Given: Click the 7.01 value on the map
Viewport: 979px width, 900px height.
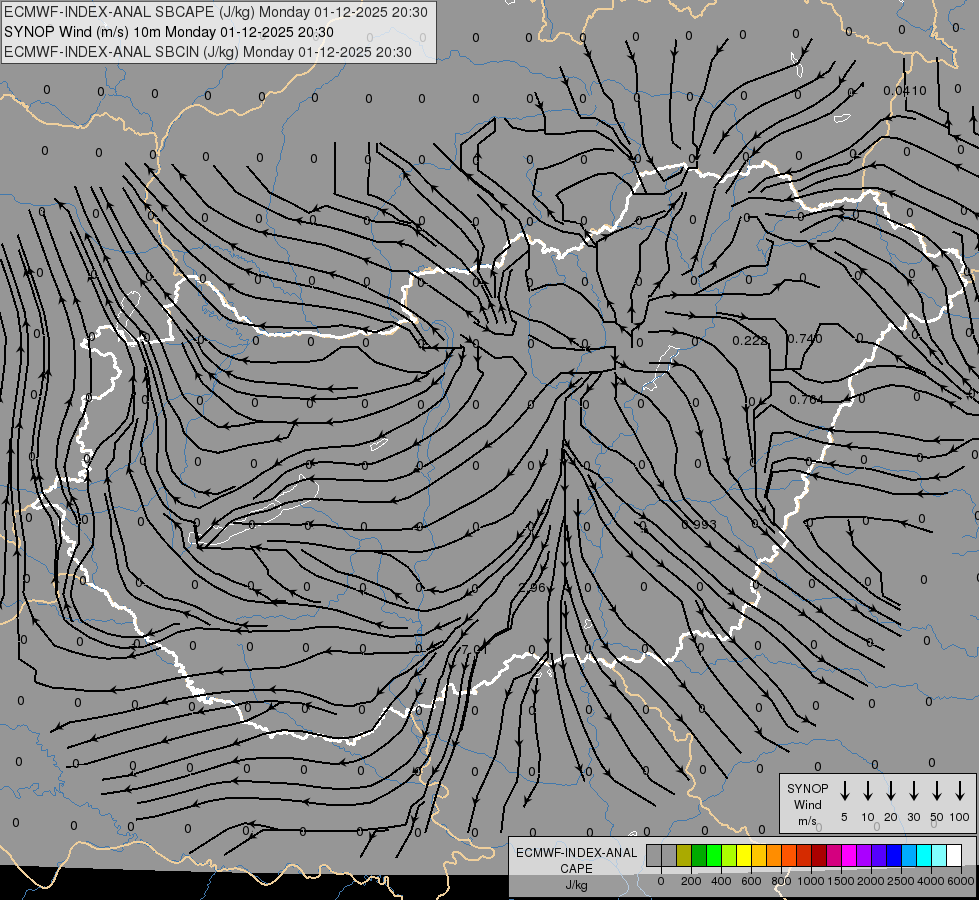Looking at the screenshot, I should coord(474,650).
